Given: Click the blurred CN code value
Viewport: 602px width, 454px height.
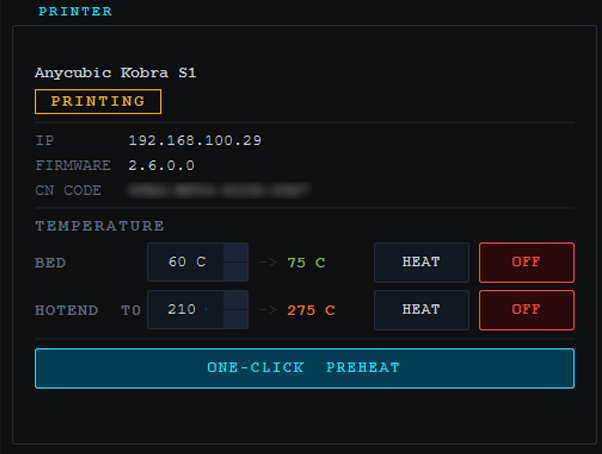Looking at the screenshot, I should click(219, 189).
